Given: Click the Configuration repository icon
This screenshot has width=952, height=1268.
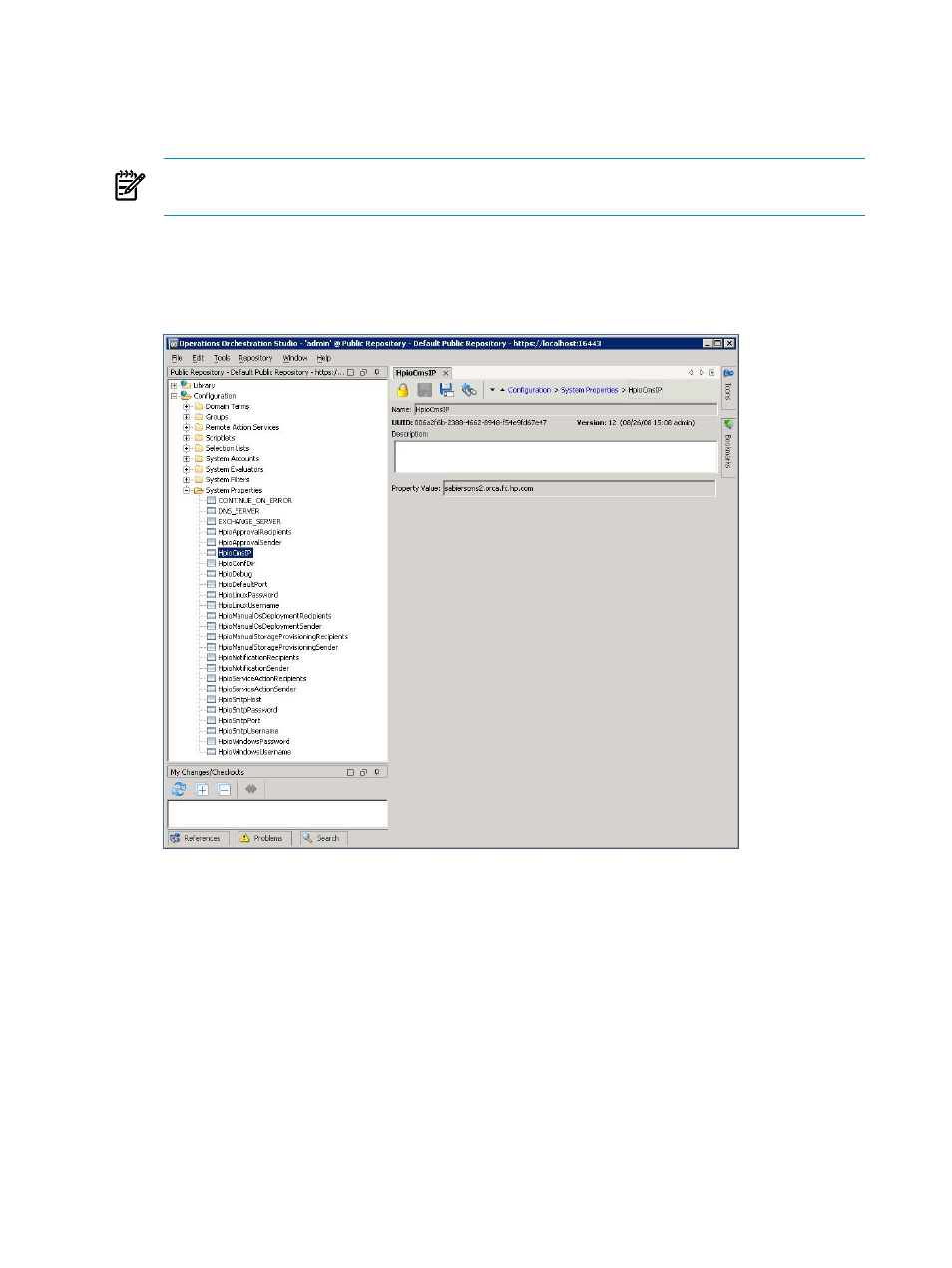Looking at the screenshot, I should pyautogui.click(x=185, y=396).
